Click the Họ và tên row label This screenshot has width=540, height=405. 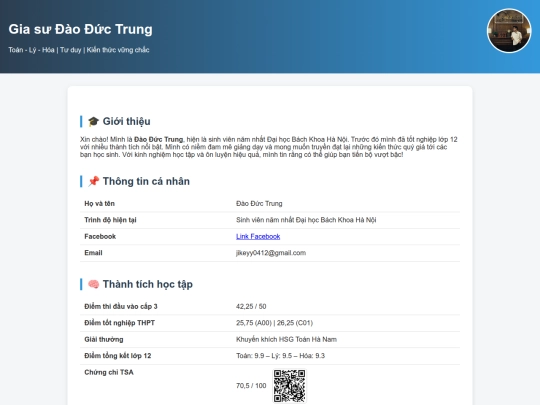click(x=100, y=204)
